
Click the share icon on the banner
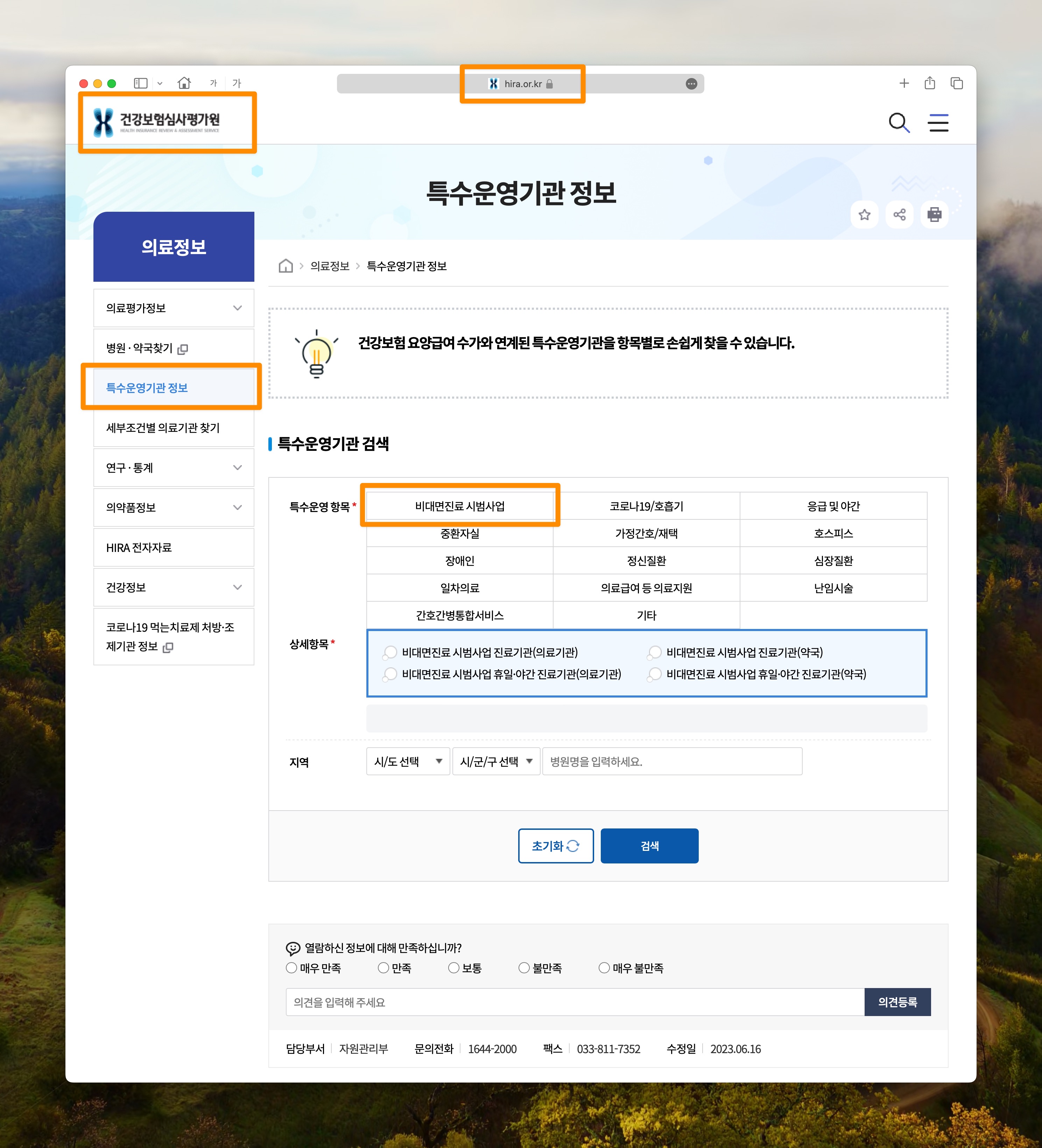pos(899,215)
